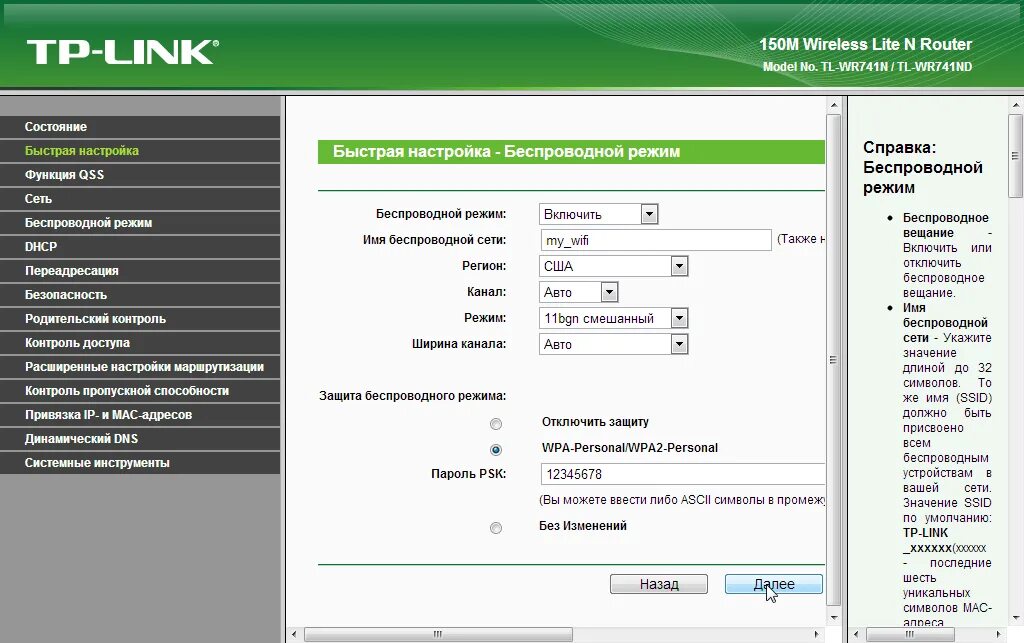The height and width of the screenshot is (643, 1024).
Task: Click help panel horizontal scrollbar left arrow
Action: tap(857, 634)
